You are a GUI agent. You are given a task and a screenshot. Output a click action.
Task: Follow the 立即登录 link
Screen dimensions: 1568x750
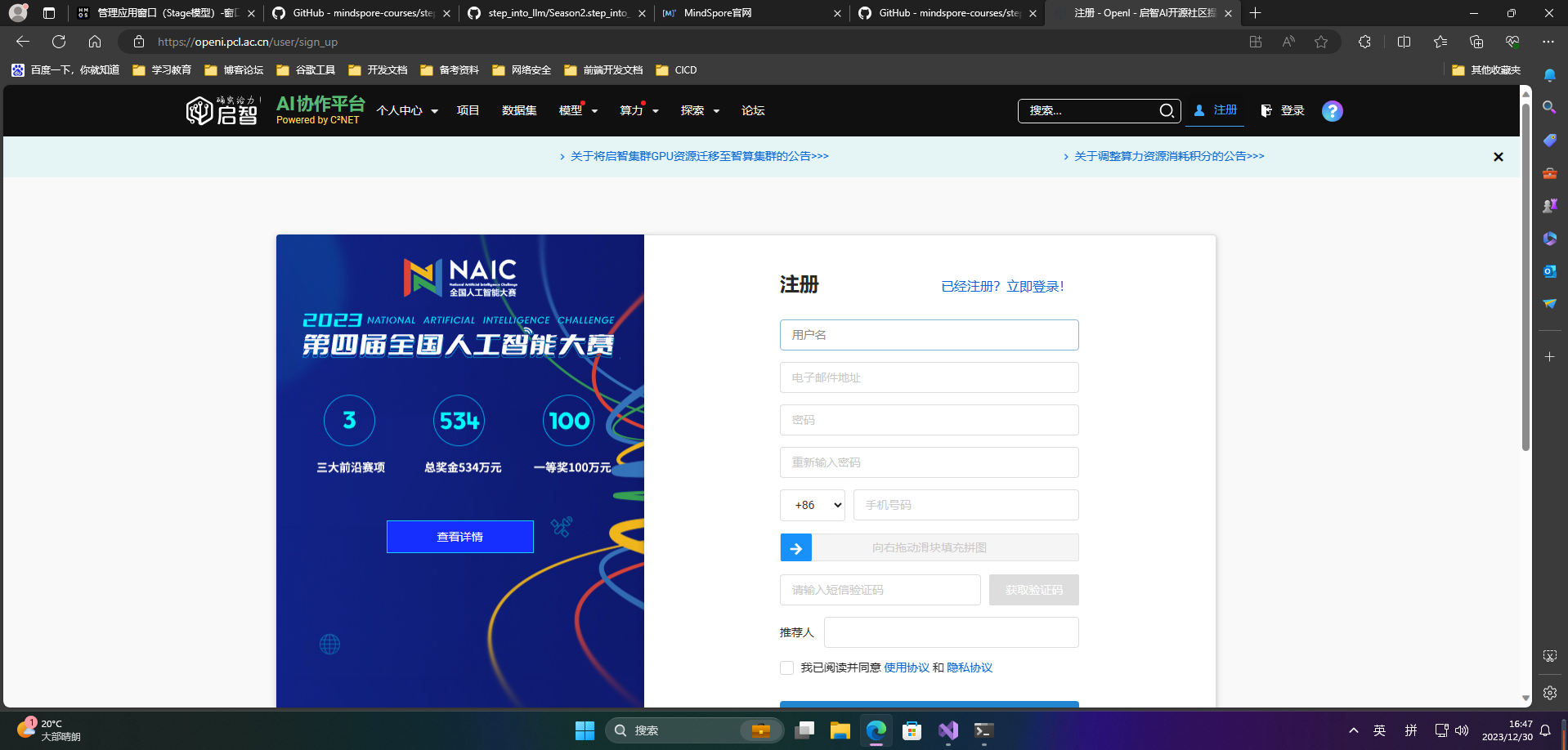point(1036,286)
